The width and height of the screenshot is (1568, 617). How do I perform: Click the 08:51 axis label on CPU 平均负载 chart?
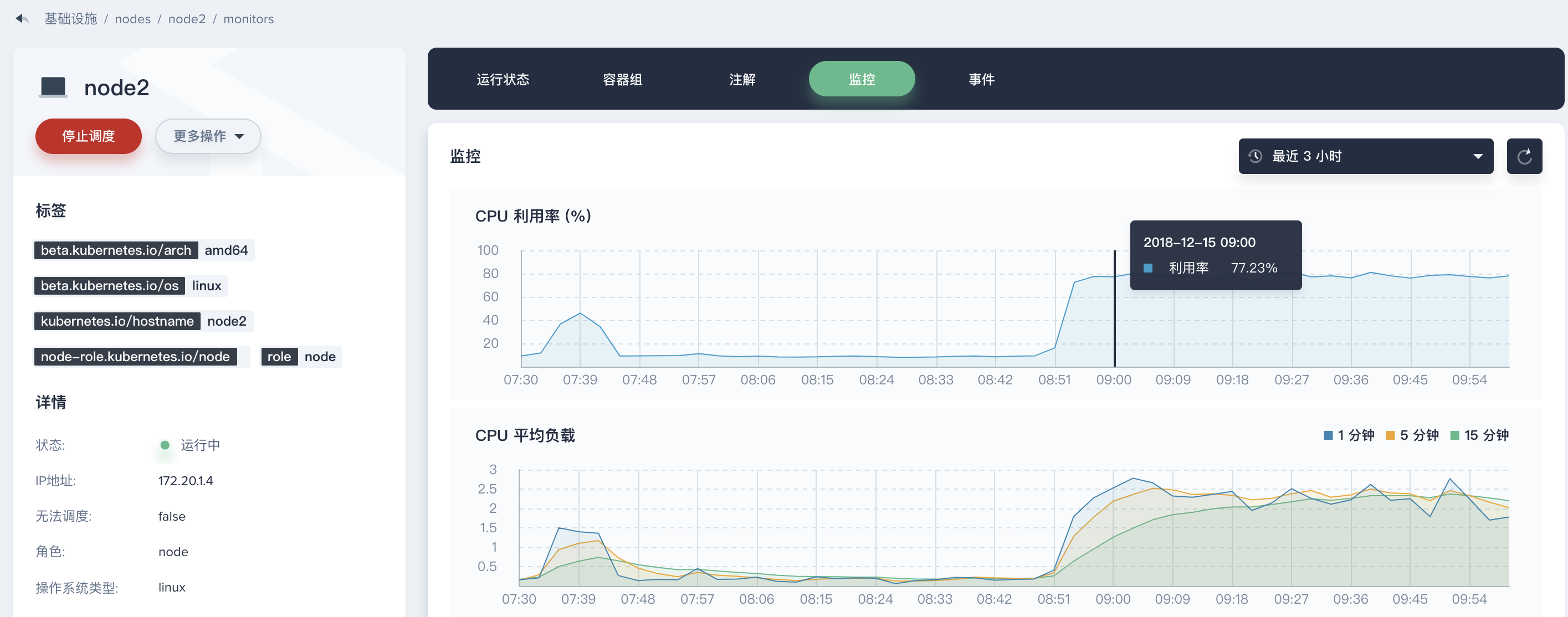click(1053, 599)
